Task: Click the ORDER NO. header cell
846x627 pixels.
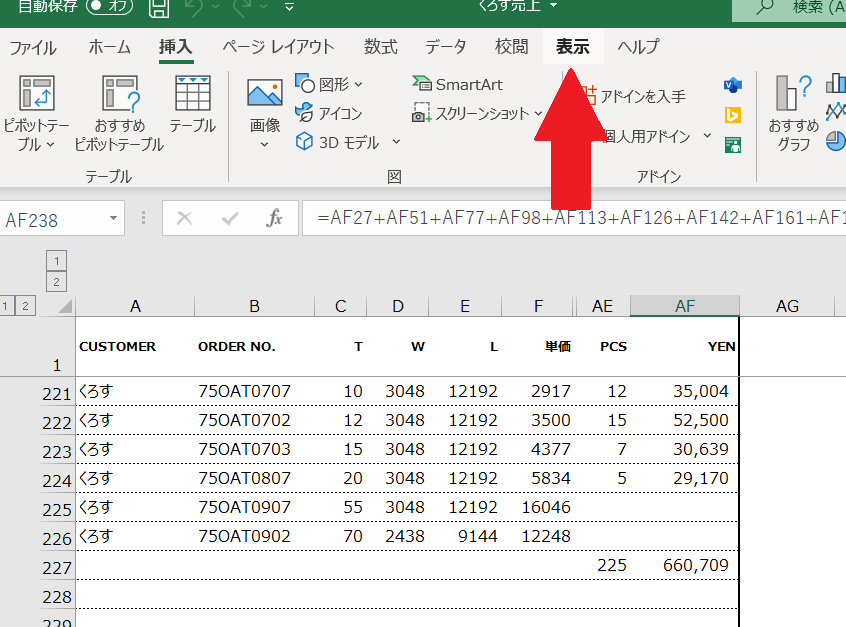Action: (x=255, y=346)
